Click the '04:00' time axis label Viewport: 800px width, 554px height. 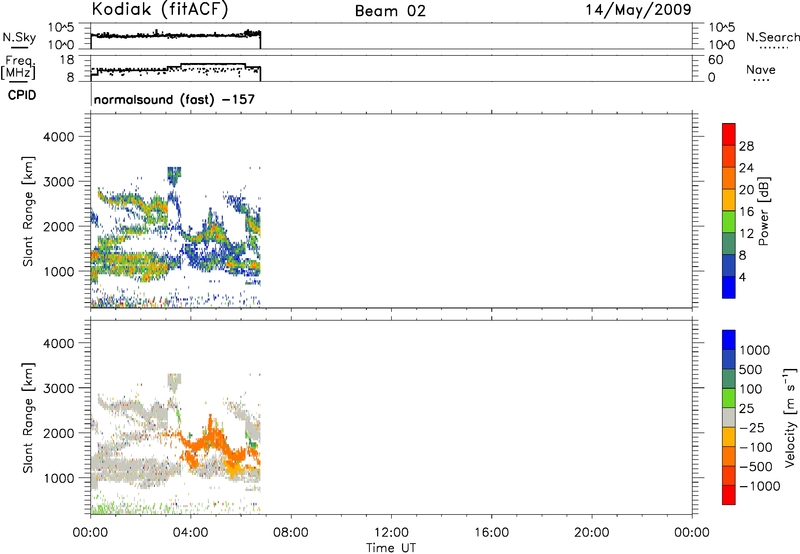190,533
